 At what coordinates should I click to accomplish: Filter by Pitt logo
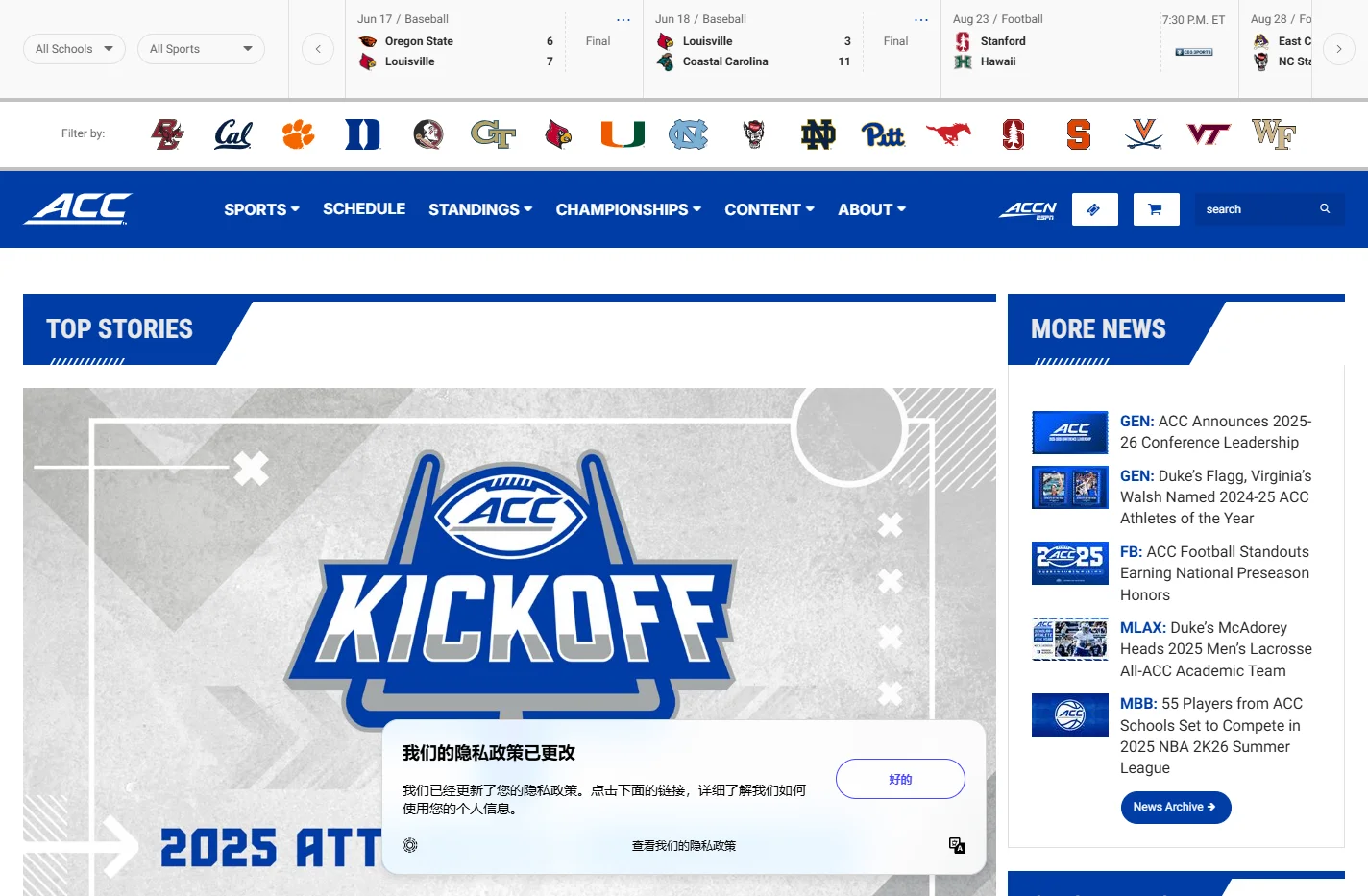[x=883, y=134]
